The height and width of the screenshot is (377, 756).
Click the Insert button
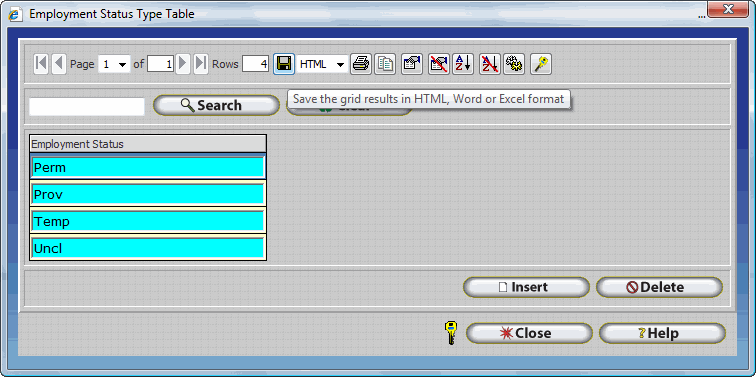pyautogui.click(x=526, y=287)
